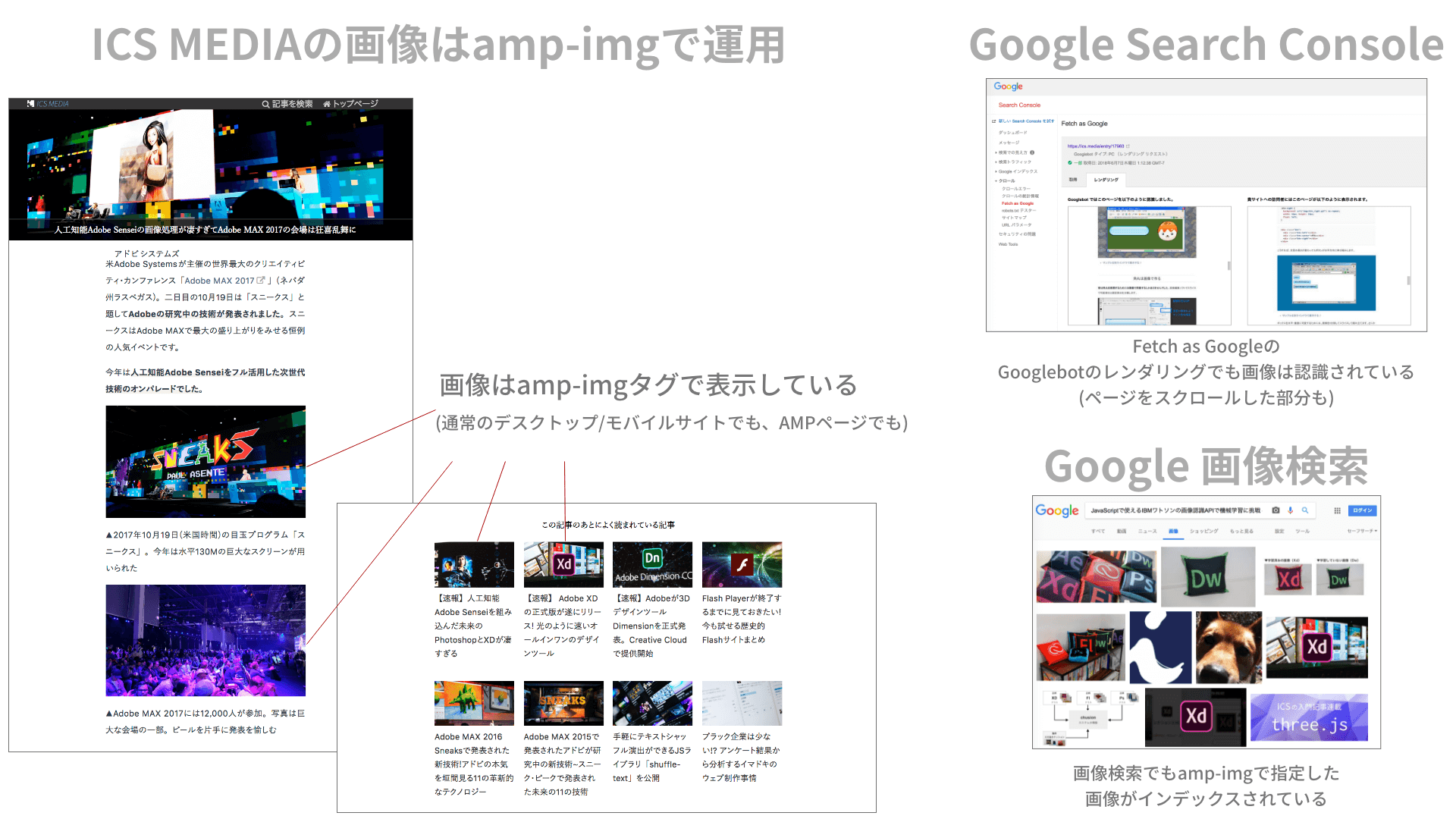Image resolution: width=1456 pixels, height=819 pixels.
Task: Open the Google apps grid icon
Action: tap(1337, 510)
